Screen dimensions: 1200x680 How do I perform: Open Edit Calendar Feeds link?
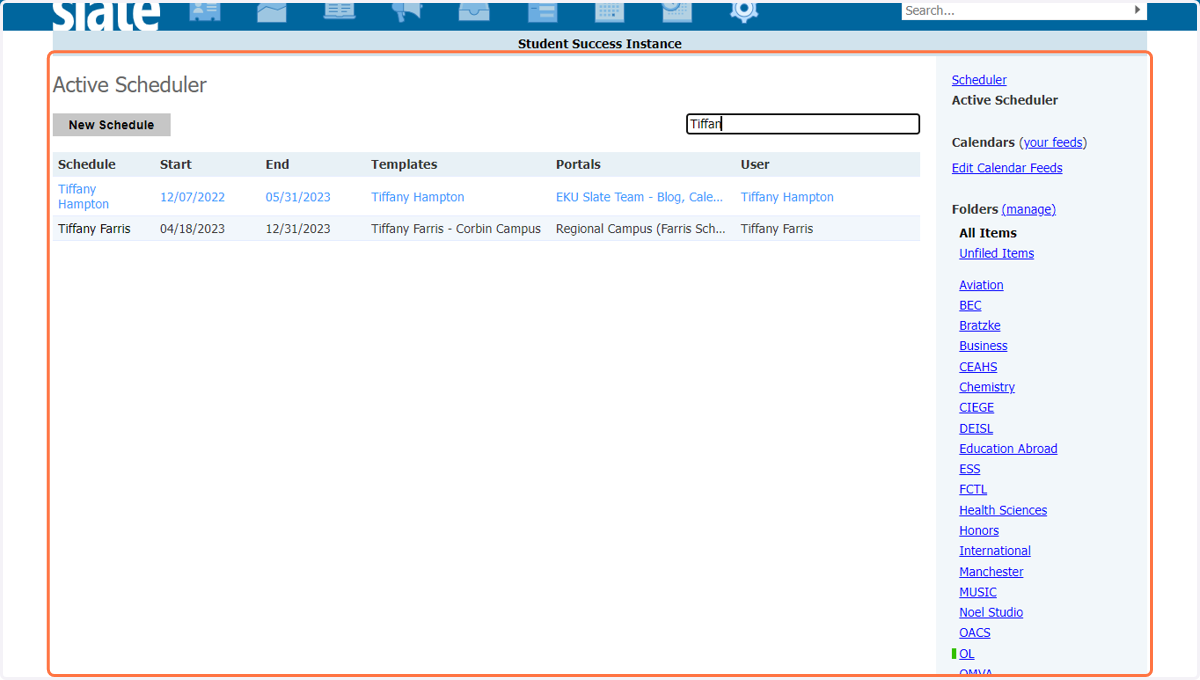(x=1007, y=168)
